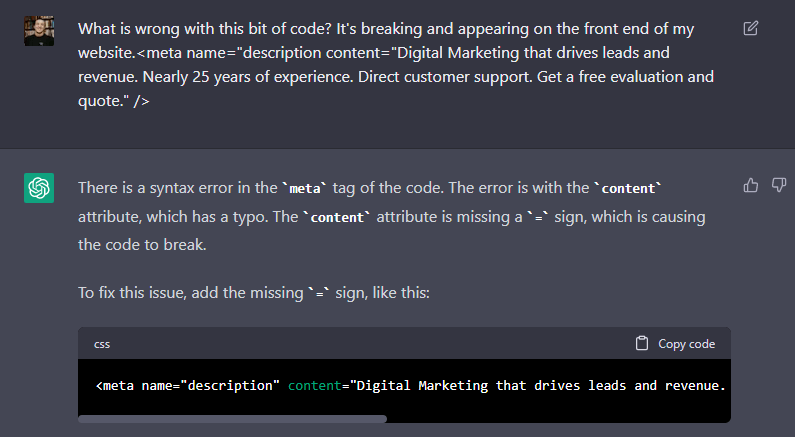Click equals sign in 'To fix this issue' line
The height and width of the screenshot is (437, 795).
319,294
